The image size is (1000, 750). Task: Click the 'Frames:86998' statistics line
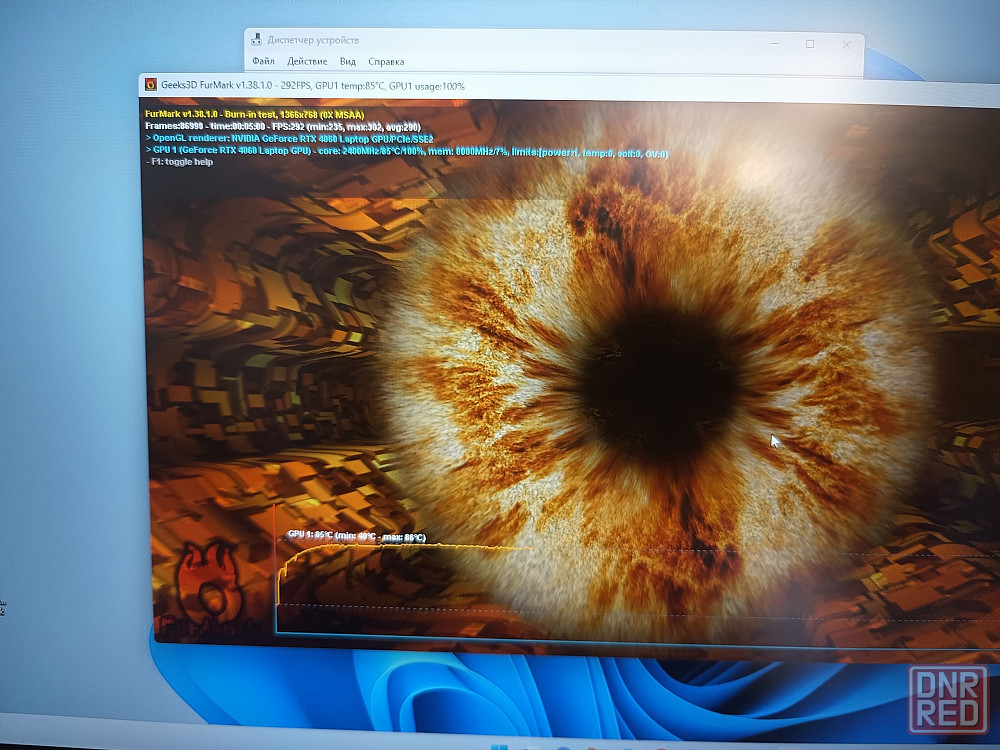pyautogui.click(x=283, y=126)
